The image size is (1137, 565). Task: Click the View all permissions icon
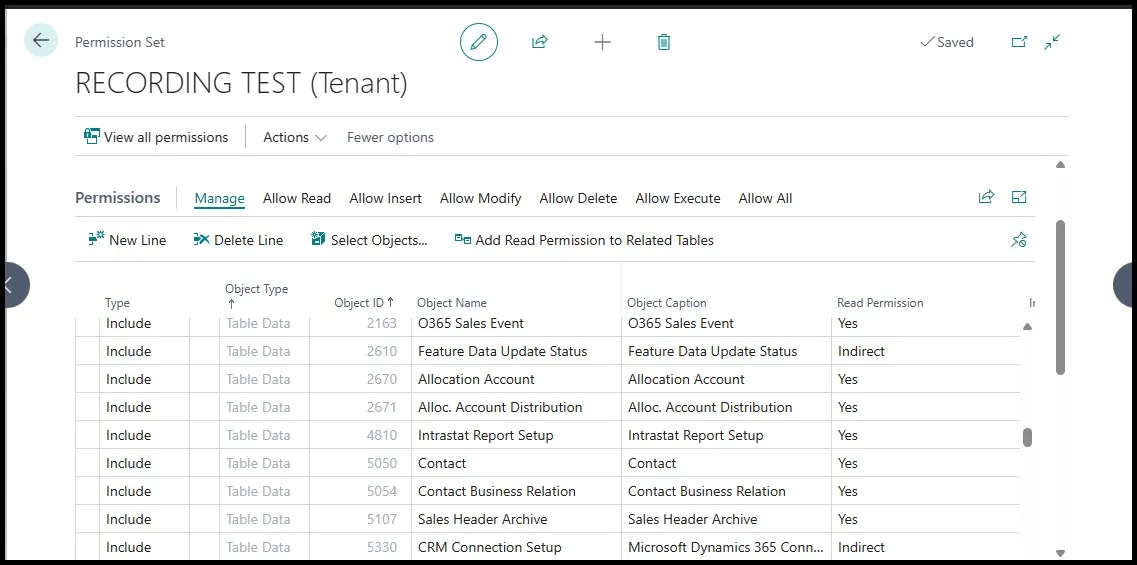coord(91,136)
